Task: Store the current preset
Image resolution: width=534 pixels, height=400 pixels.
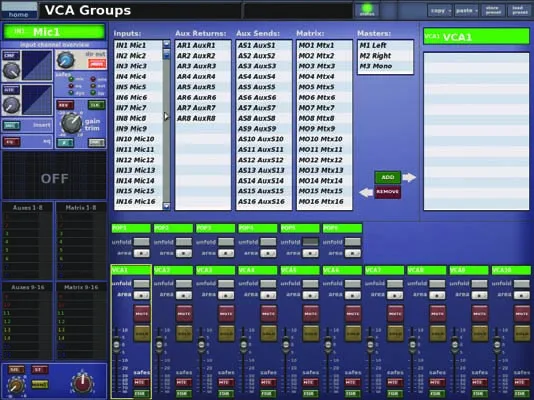Action: tap(493, 11)
